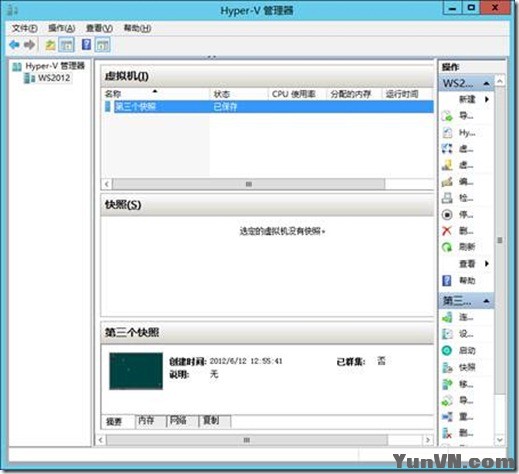Click the 虚拟机(I) section header

[267, 76]
